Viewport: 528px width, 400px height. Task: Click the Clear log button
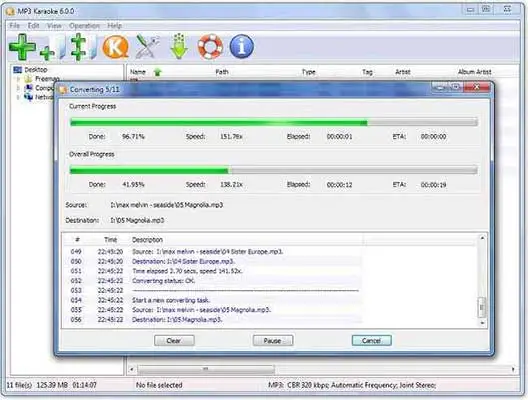[x=174, y=340]
